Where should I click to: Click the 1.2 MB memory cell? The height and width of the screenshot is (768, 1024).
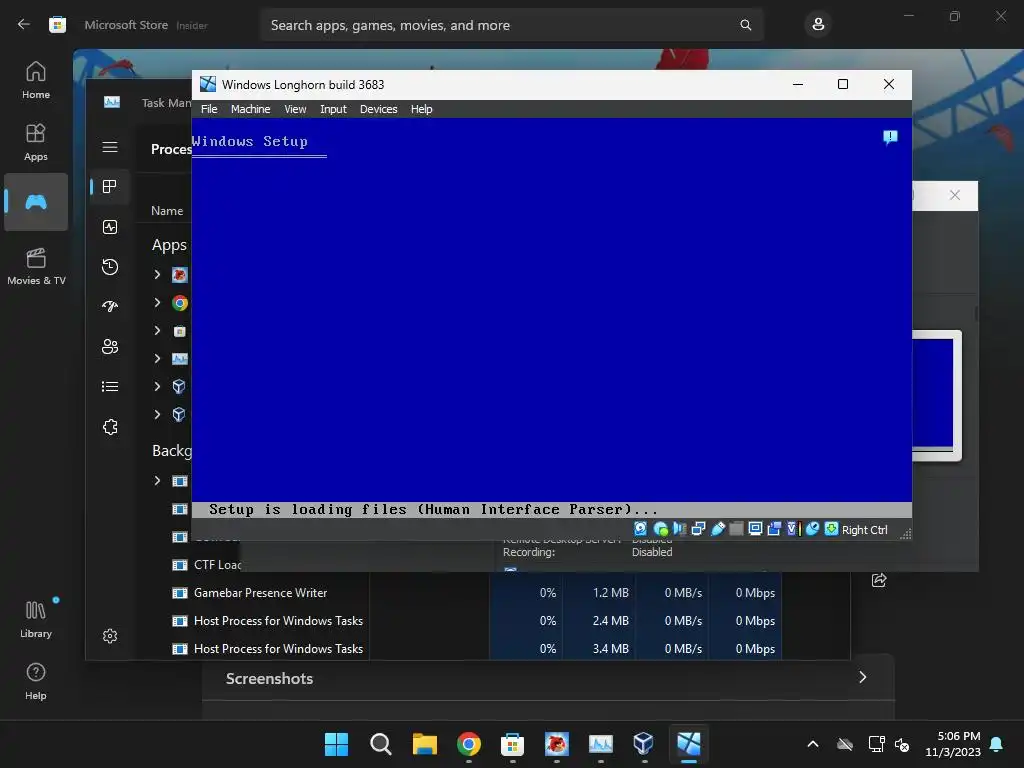[x=600, y=593]
